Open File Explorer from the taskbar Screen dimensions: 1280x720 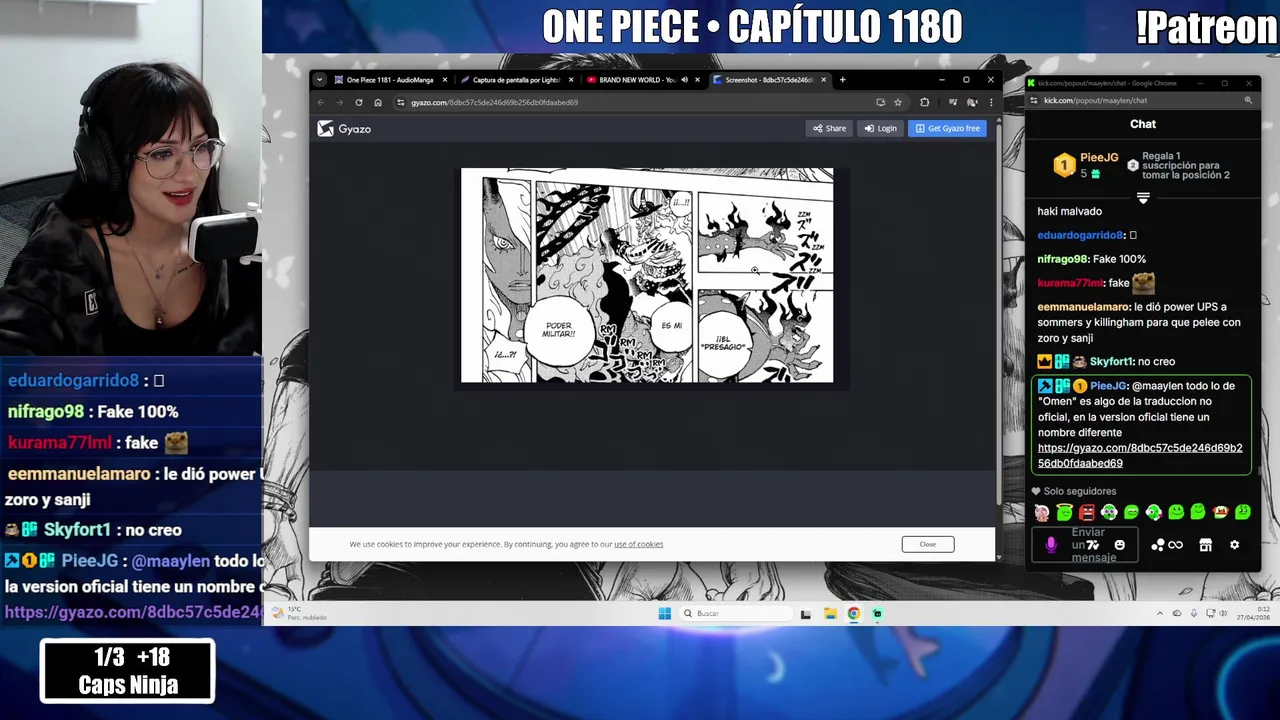tap(830, 613)
